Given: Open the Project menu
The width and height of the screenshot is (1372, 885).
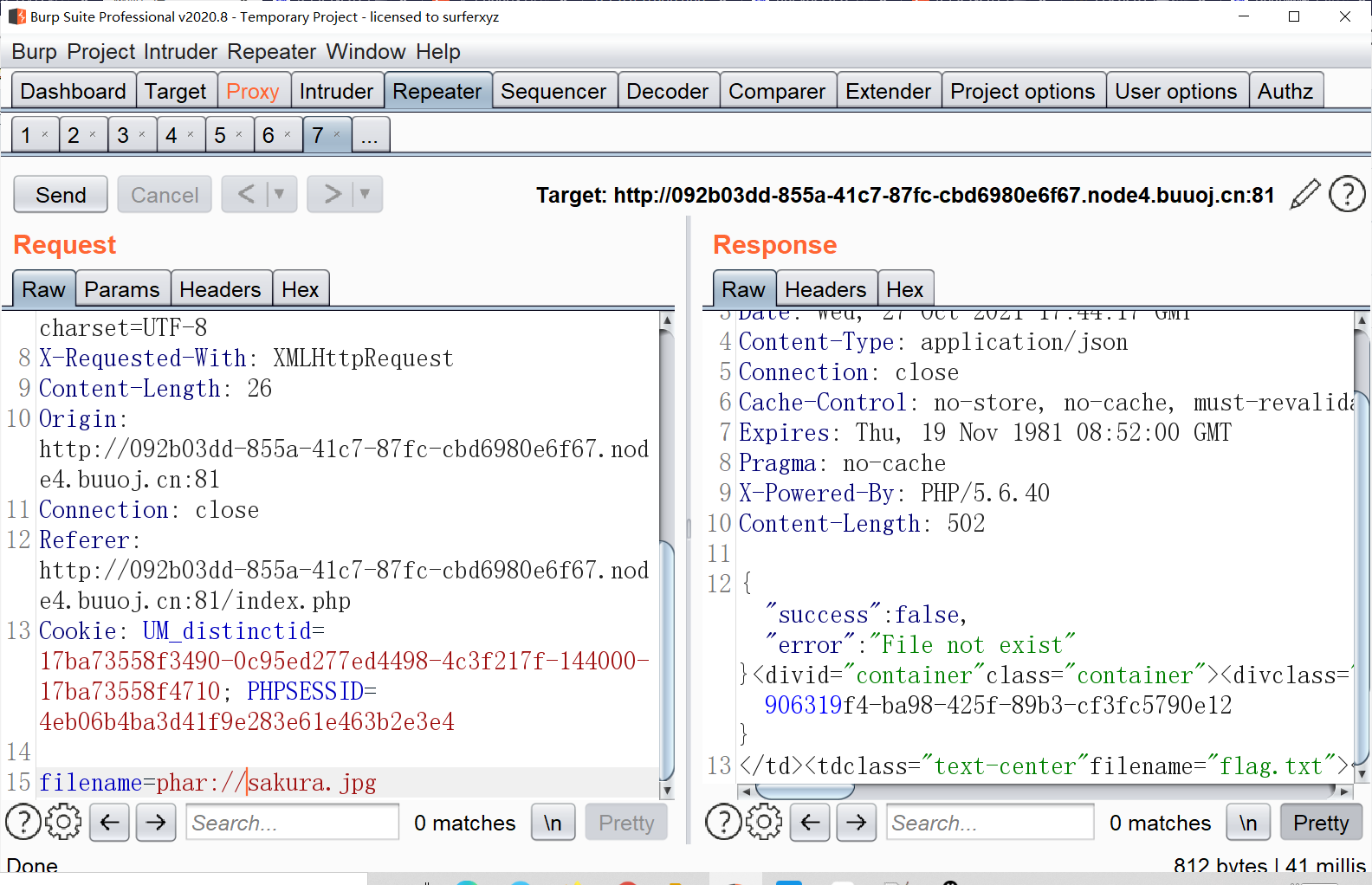Looking at the screenshot, I should click(x=101, y=52).
